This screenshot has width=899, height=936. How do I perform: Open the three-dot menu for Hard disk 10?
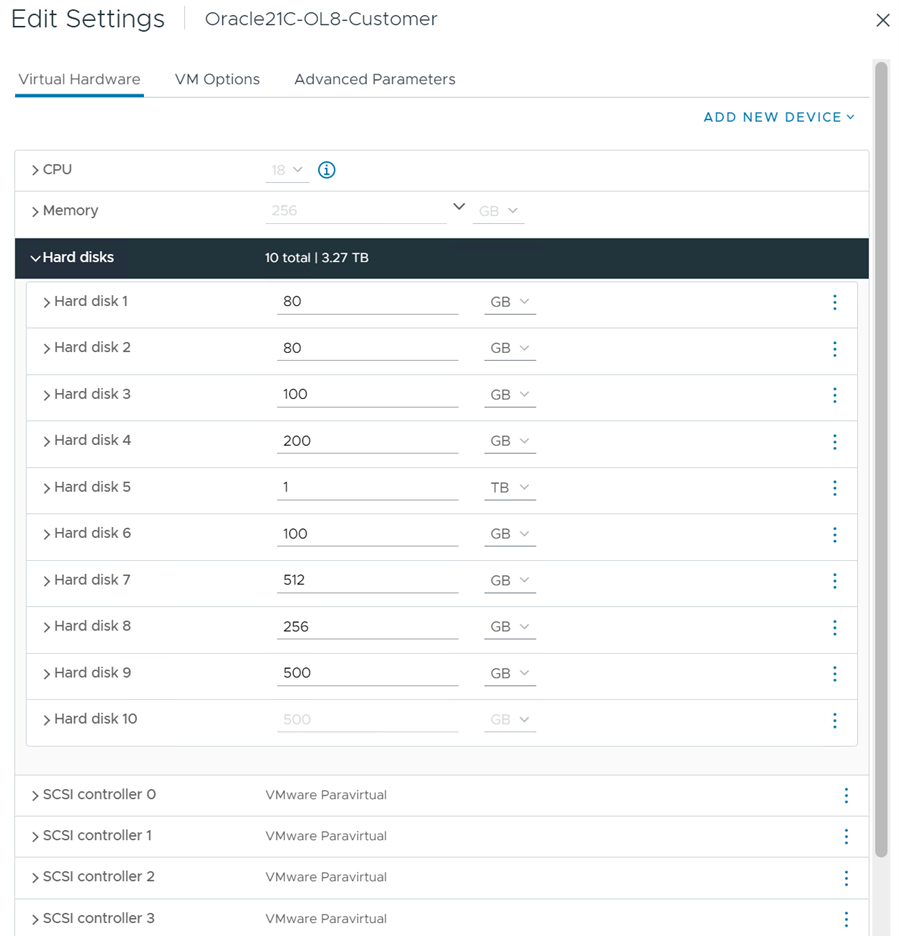click(x=834, y=720)
